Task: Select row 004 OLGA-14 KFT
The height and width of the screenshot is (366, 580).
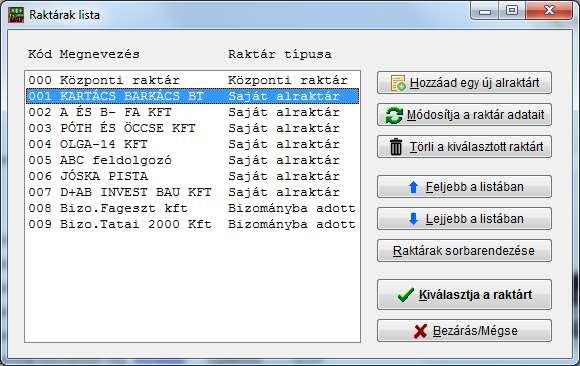Action: coord(192,144)
